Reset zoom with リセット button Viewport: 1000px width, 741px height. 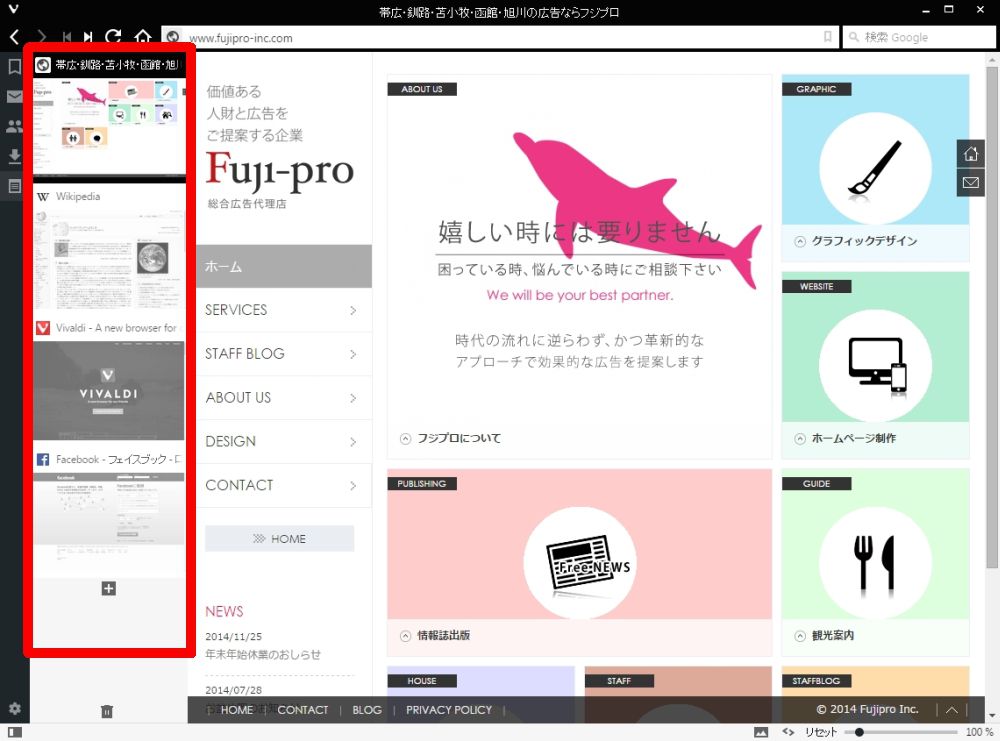(x=821, y=732)
